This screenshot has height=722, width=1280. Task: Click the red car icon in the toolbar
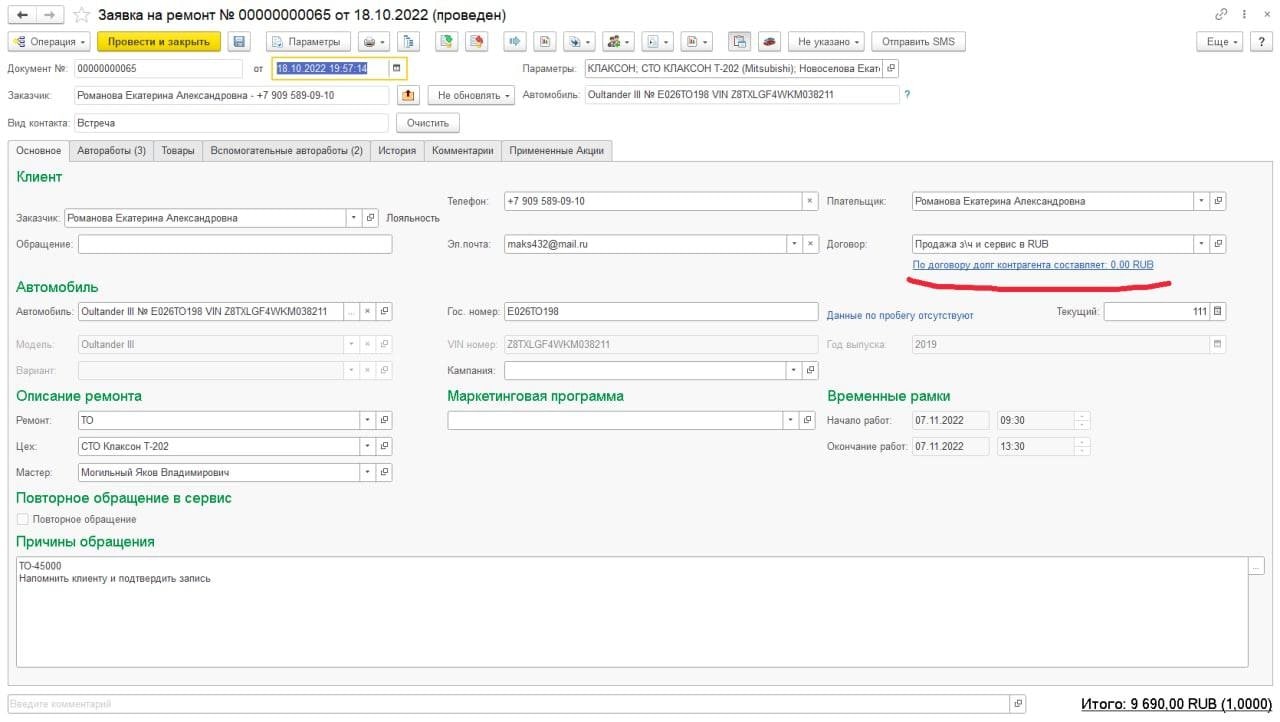[x=768, y=42]
